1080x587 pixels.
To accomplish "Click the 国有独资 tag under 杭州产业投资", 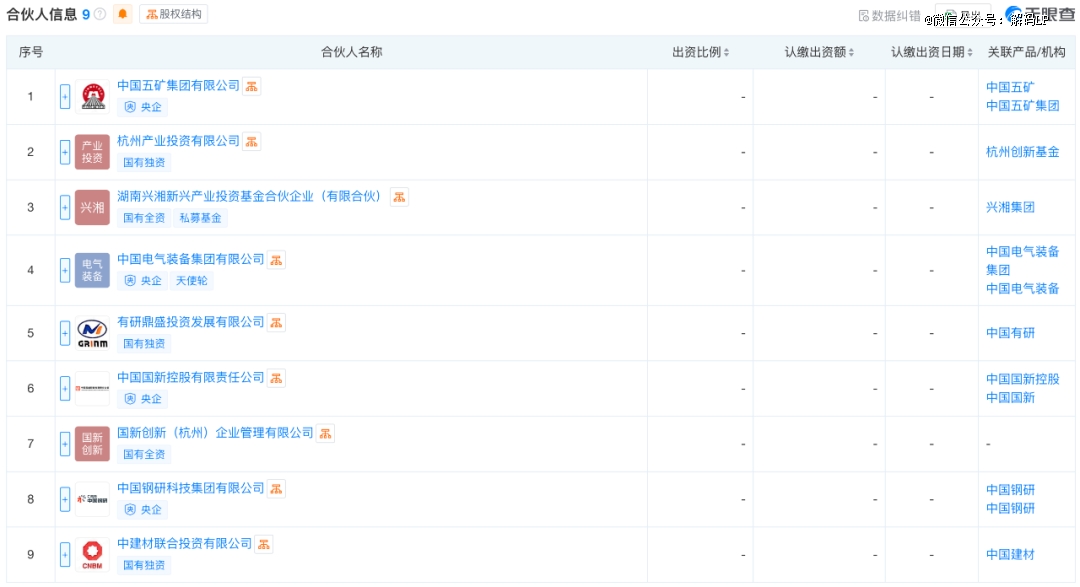I will coord(144,163).
